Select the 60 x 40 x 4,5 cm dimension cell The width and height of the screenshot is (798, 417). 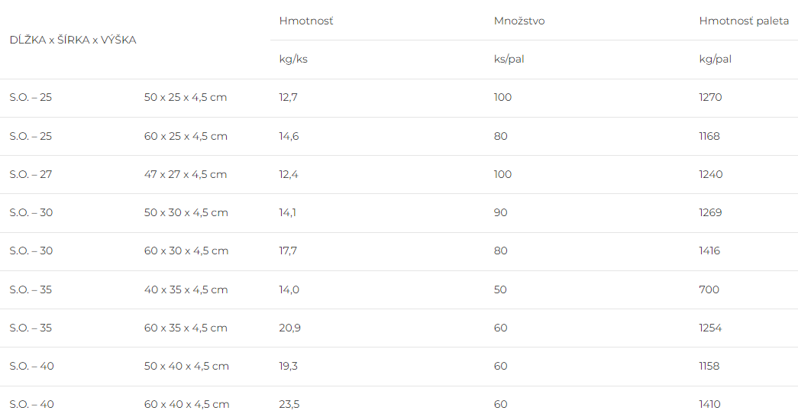point(186,405)
